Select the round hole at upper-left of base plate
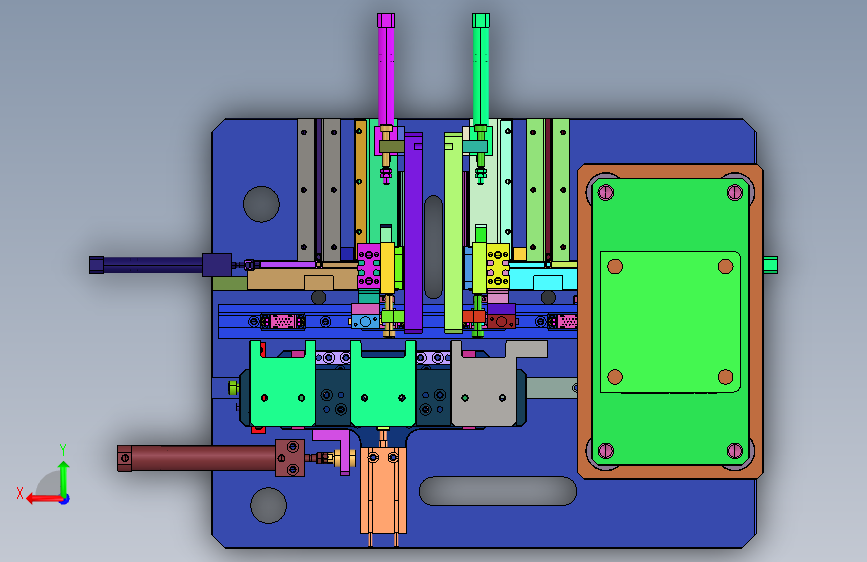The image size is (867, 562). coord(261,204)
